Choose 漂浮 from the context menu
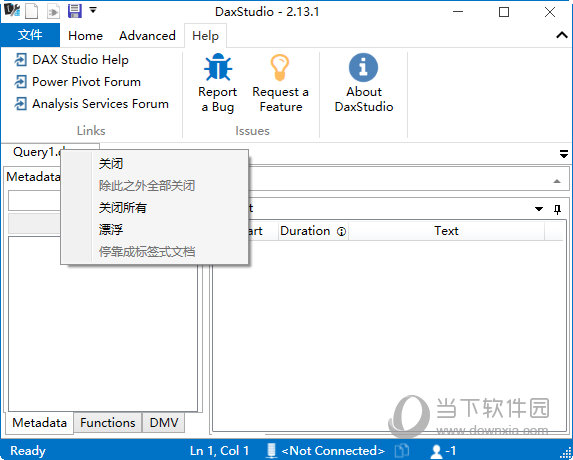Image resolution: width=573 pixels, height=460 pixels. 155,229
